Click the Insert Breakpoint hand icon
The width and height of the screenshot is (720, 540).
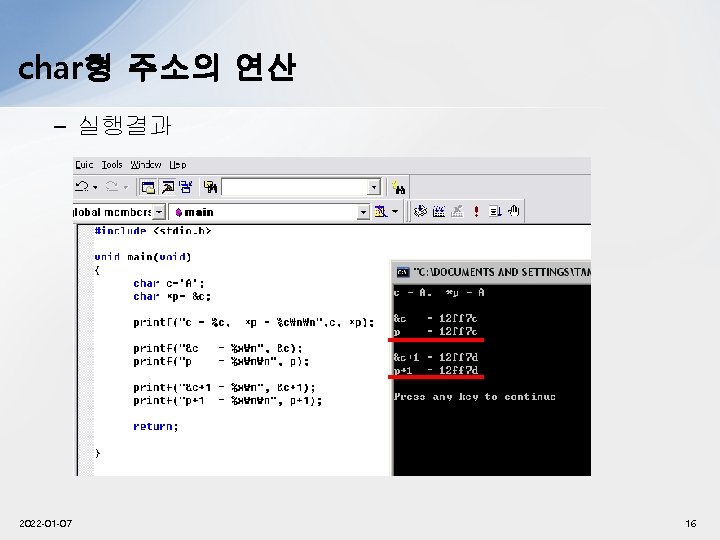pos(513,211)
